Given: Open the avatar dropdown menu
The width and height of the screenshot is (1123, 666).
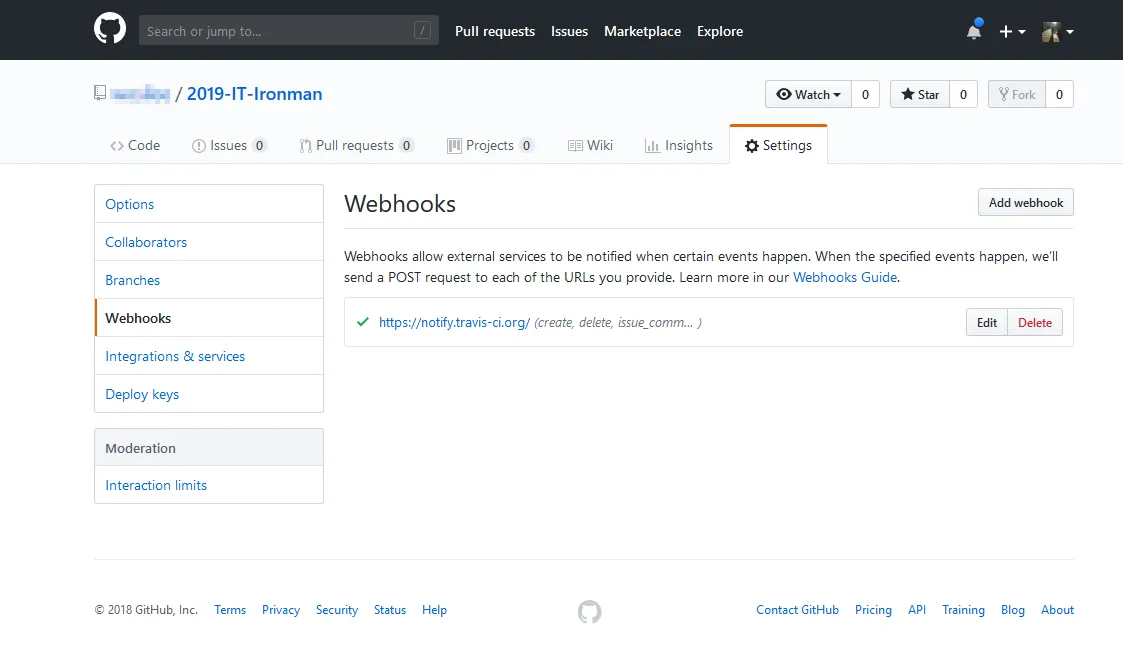Looking at the screenshot, I should pyautogui.click(x=1056, y=30).
